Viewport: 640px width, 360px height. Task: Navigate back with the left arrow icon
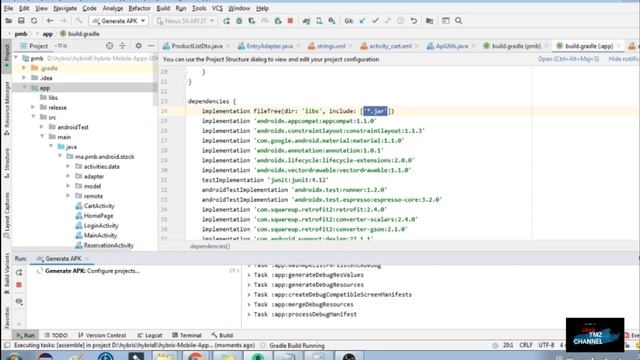50,21
